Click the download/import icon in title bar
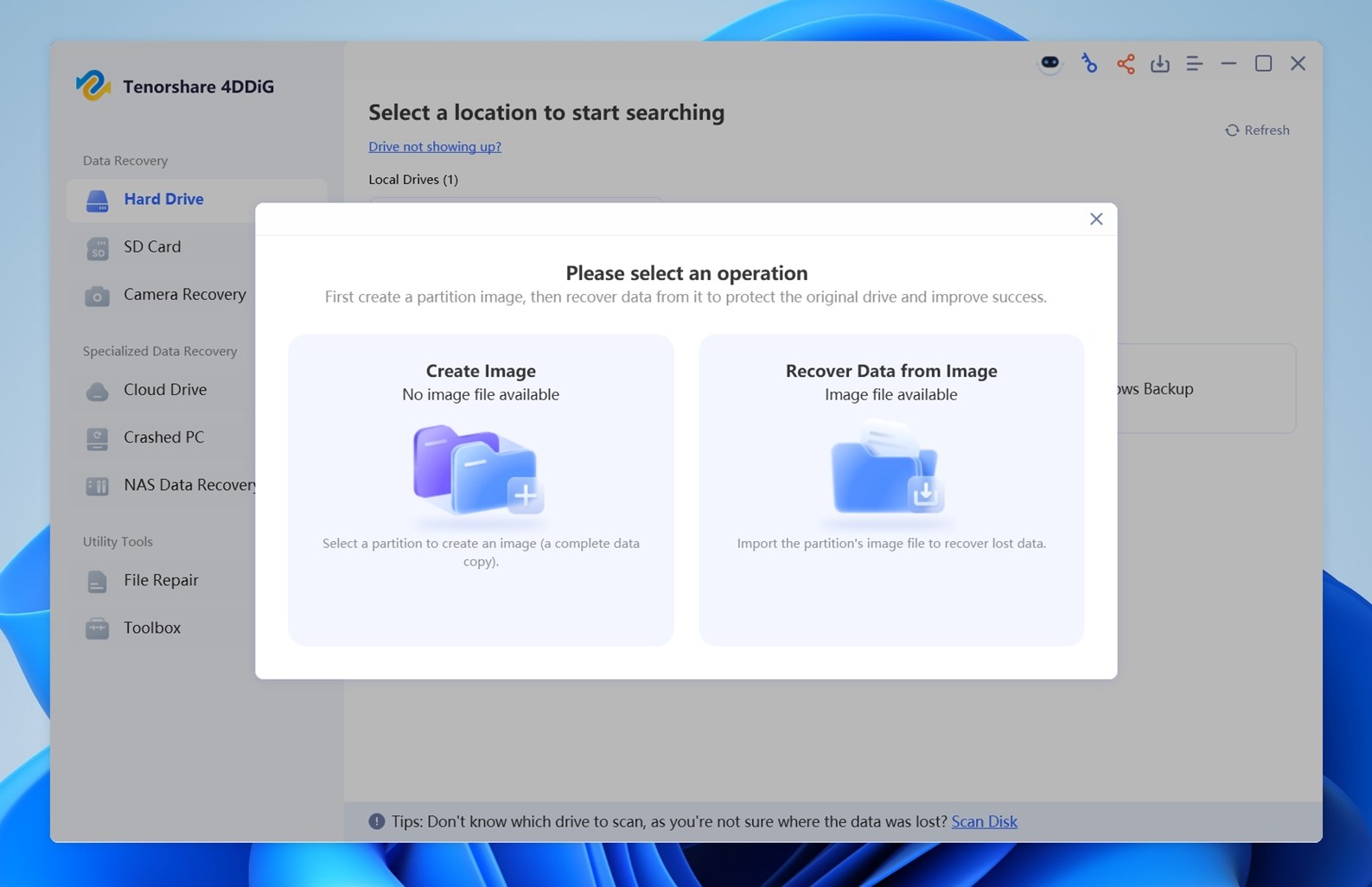Image resolution: width=1372 pixels, height=887 pixels. tap(1159, 64)
